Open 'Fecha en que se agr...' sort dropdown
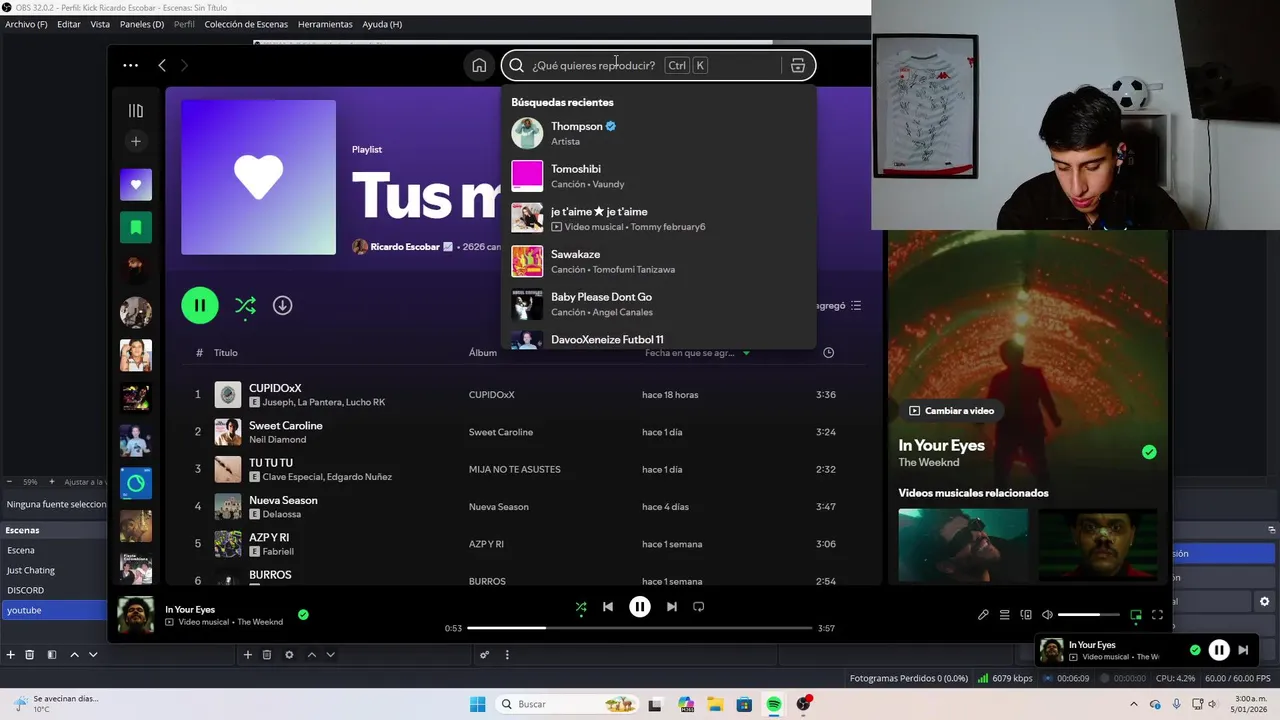1280x720 pixels. point(697,353)
